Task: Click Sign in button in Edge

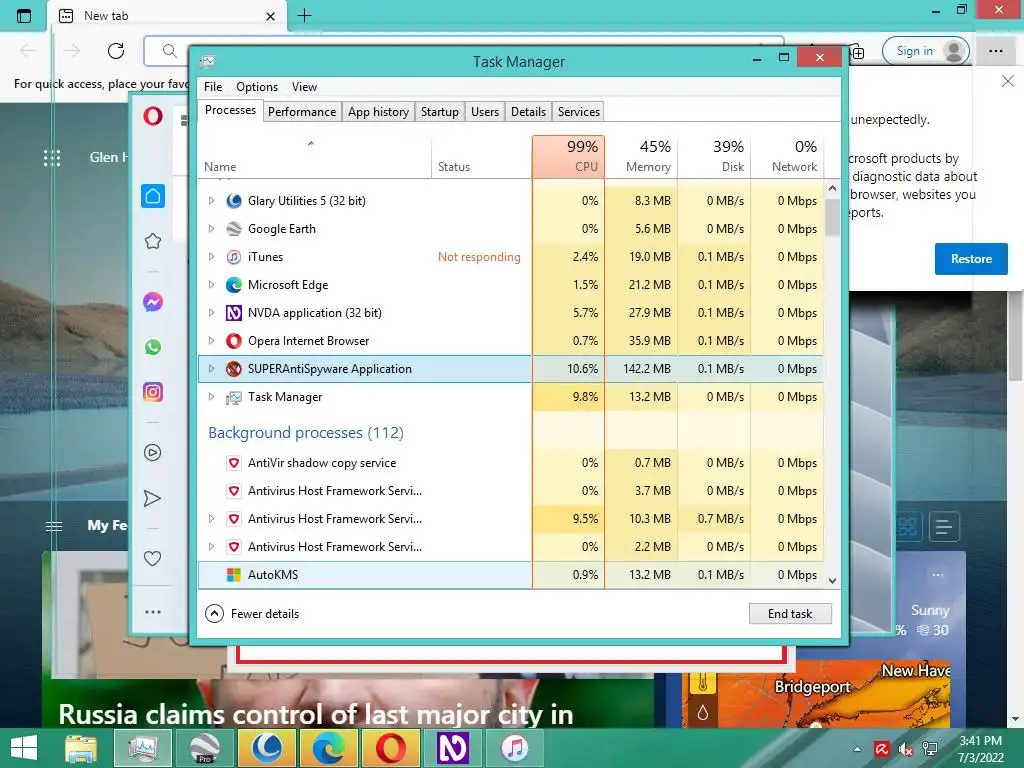Action: tap(925, 51)
